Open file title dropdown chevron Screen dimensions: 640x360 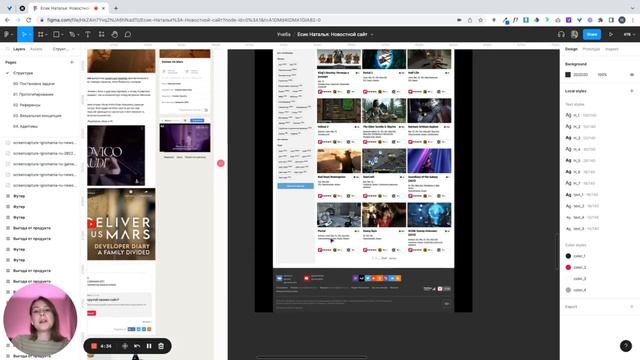coord(372,35)
